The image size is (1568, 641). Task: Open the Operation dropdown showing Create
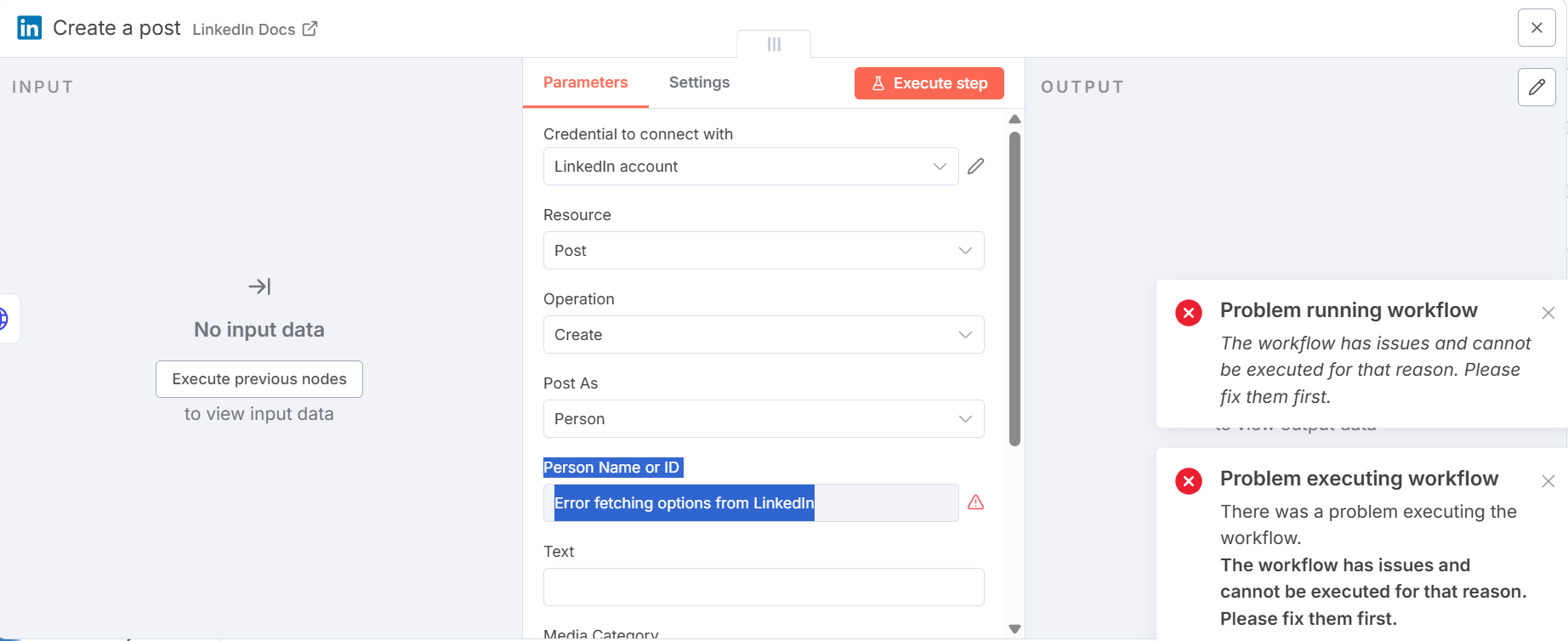764,335
